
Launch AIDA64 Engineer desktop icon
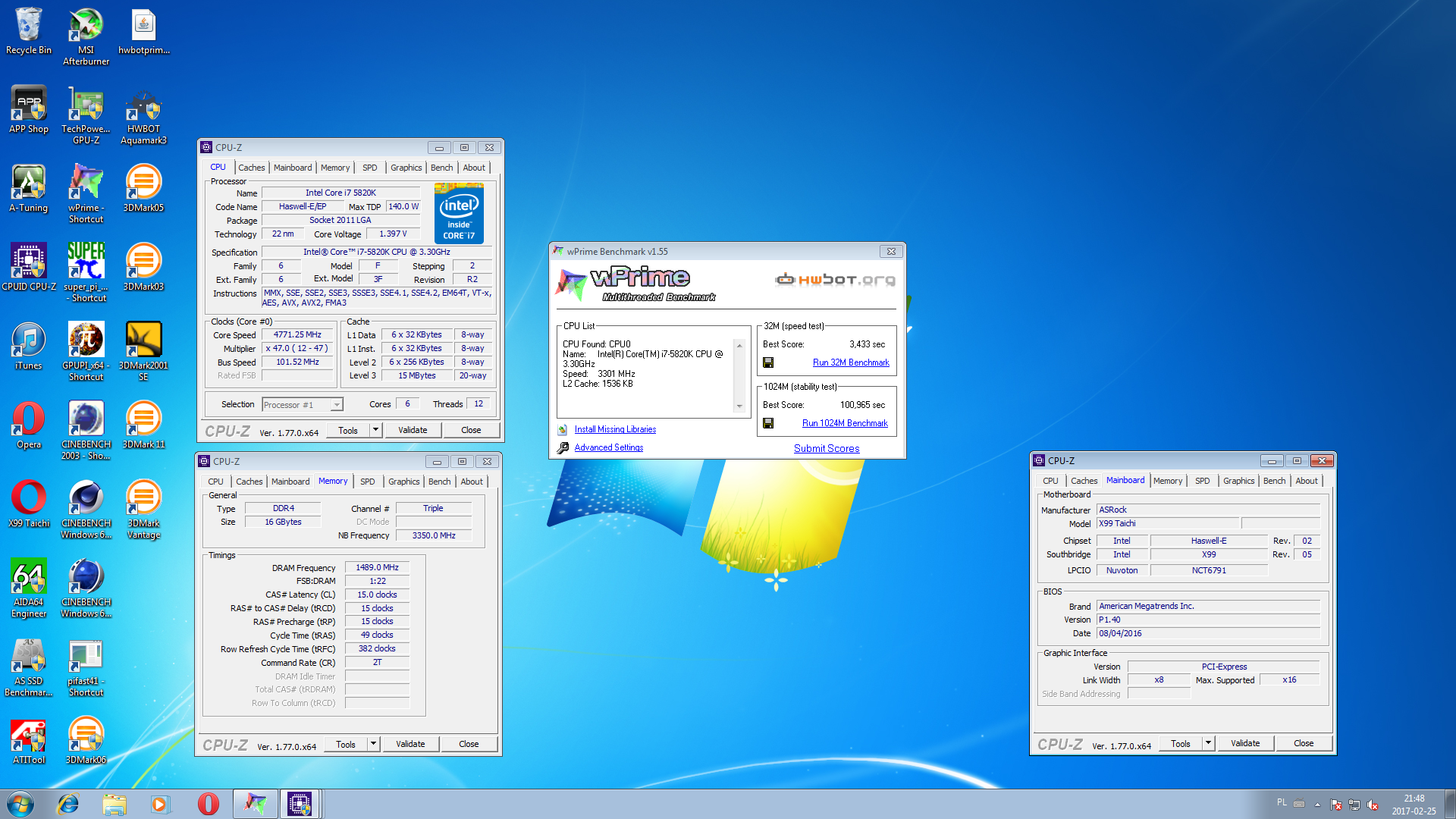pyautogui.click(x=29, y=588)
